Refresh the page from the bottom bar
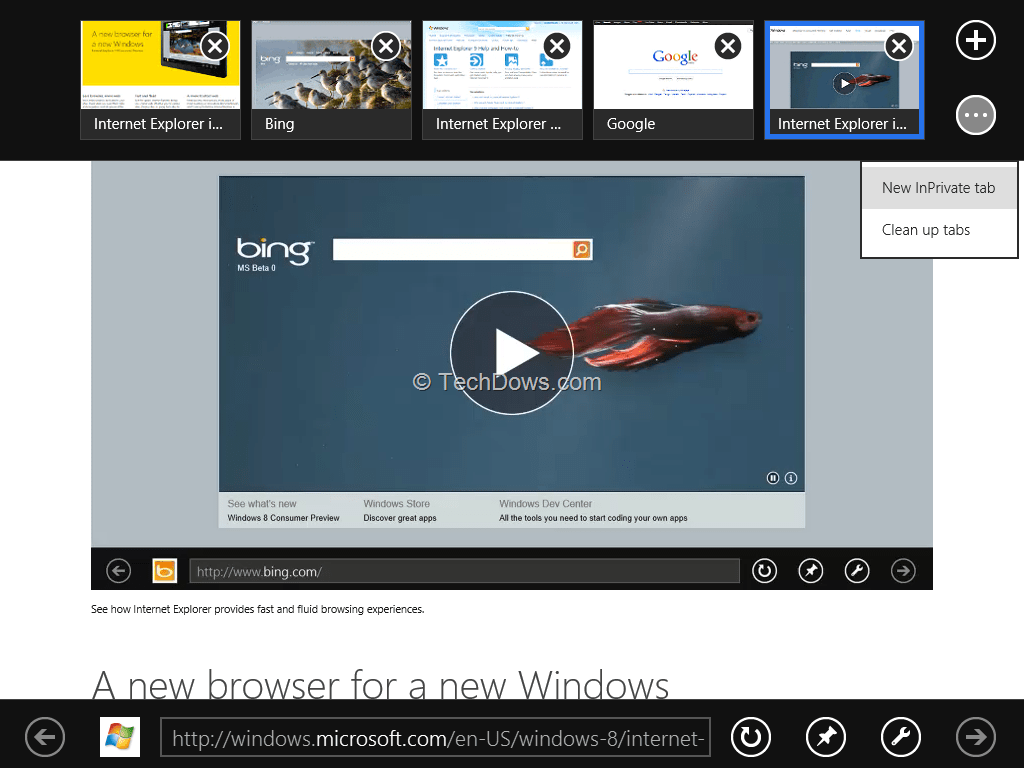The width and height of the screenshot is (1024, 768). (x=751, y=737)
